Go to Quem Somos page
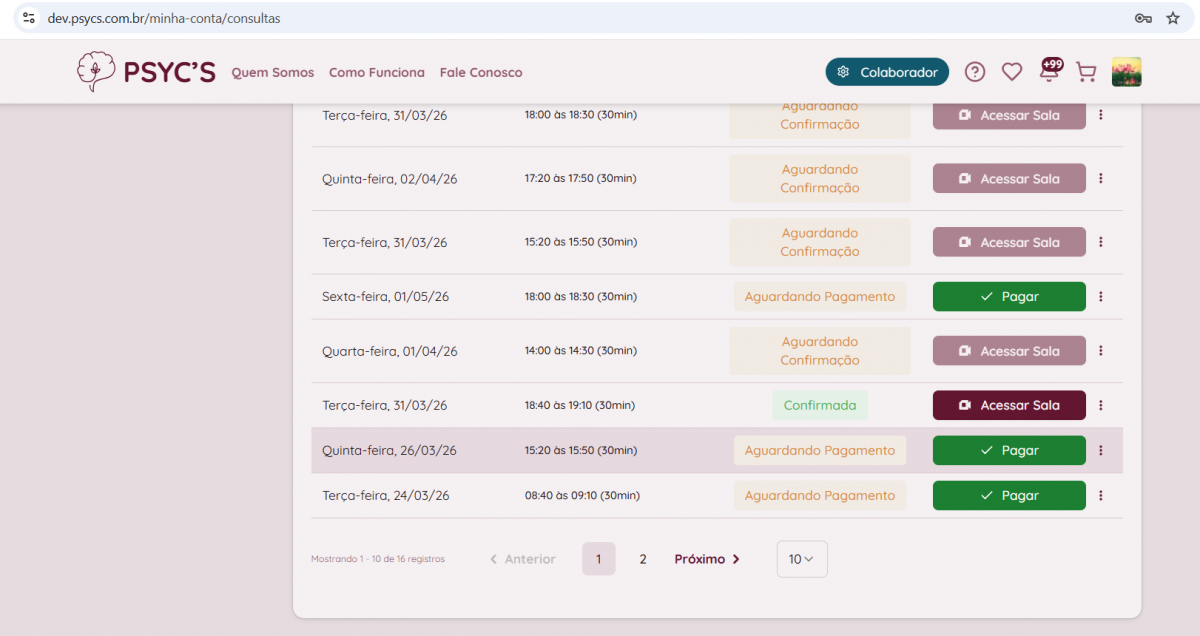 tap(273, 72)
